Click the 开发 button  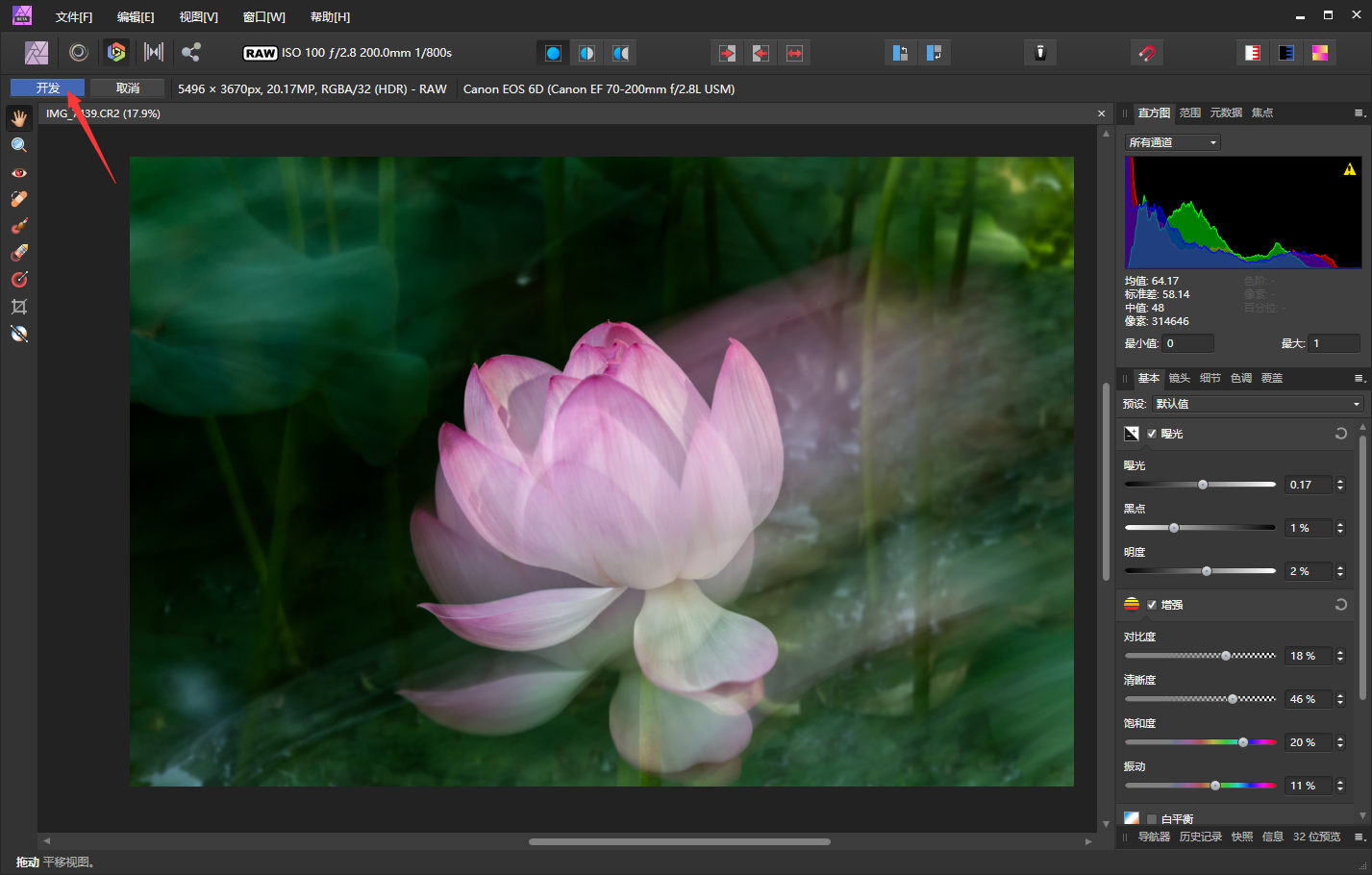[x=48, y=88]
